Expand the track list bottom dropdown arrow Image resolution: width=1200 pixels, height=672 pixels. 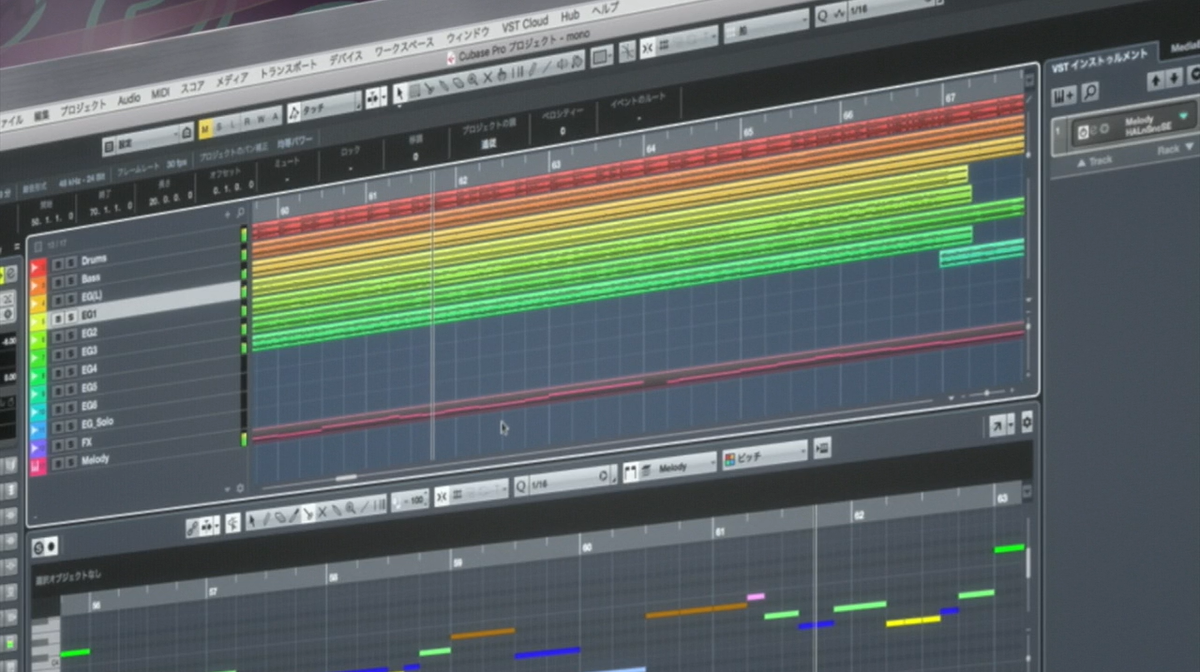coord(228,490)
